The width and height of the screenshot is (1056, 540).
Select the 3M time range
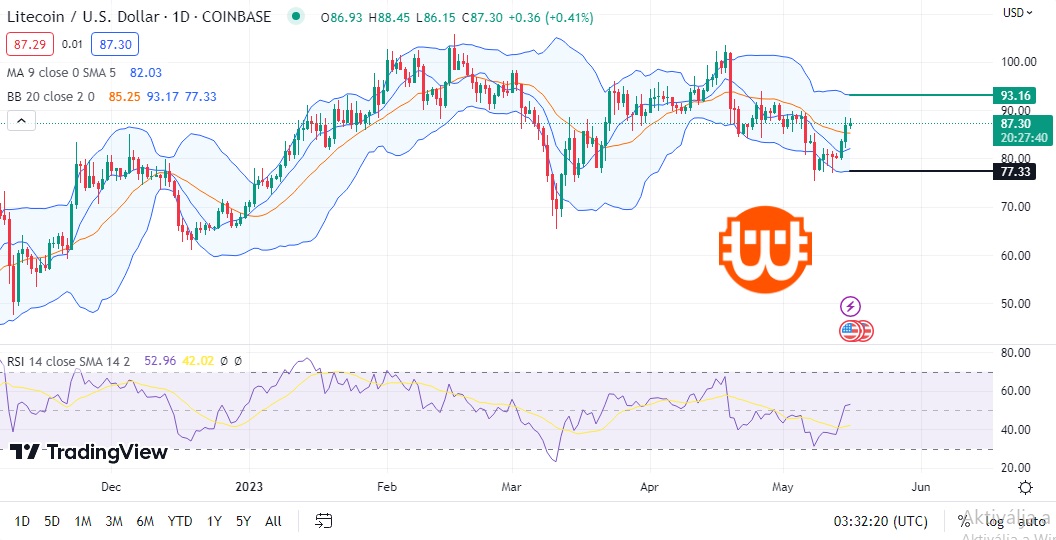click(114, 521)
